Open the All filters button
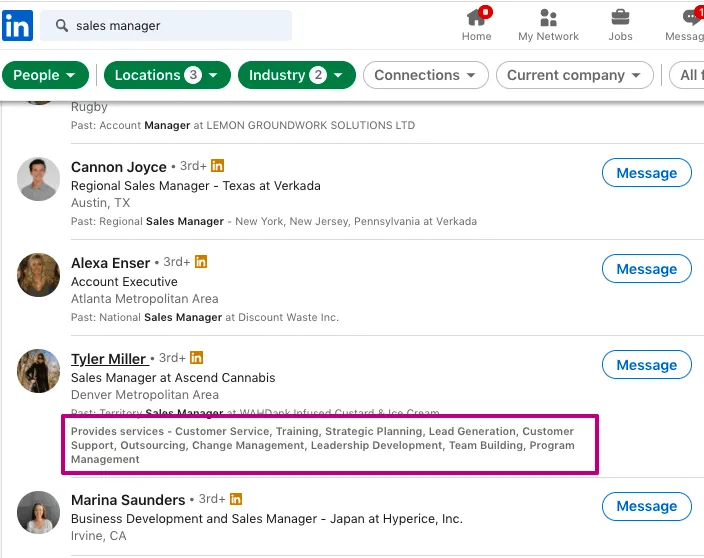 pyautogui.click(x=687, y=75)
